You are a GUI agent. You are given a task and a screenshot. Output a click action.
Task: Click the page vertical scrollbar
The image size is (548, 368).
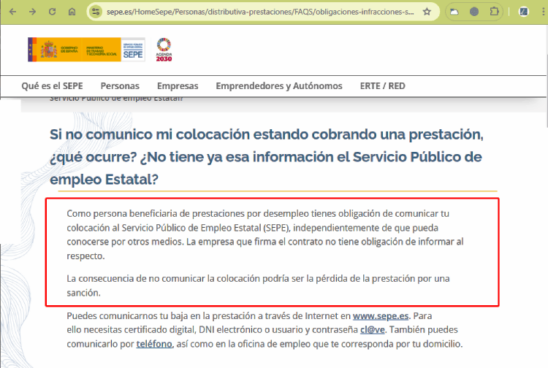click(546, 91)
